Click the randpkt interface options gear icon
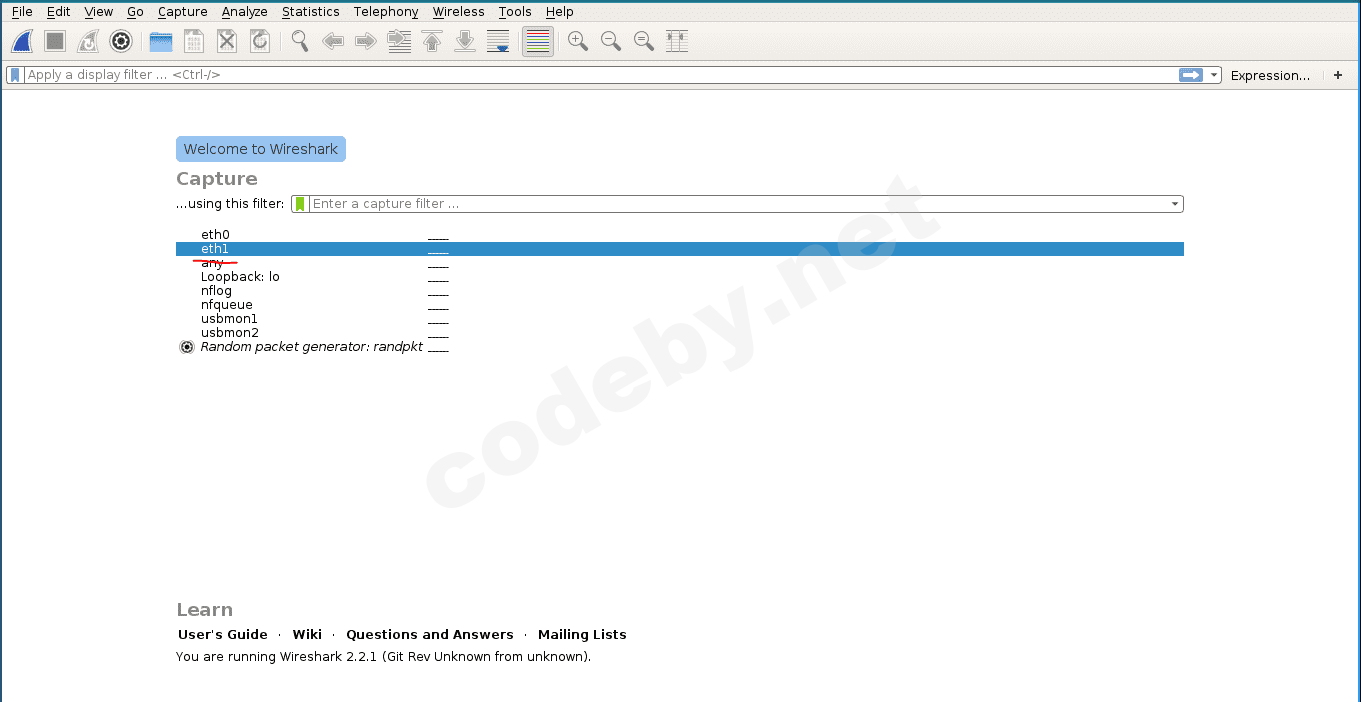 tap(186, 347)
